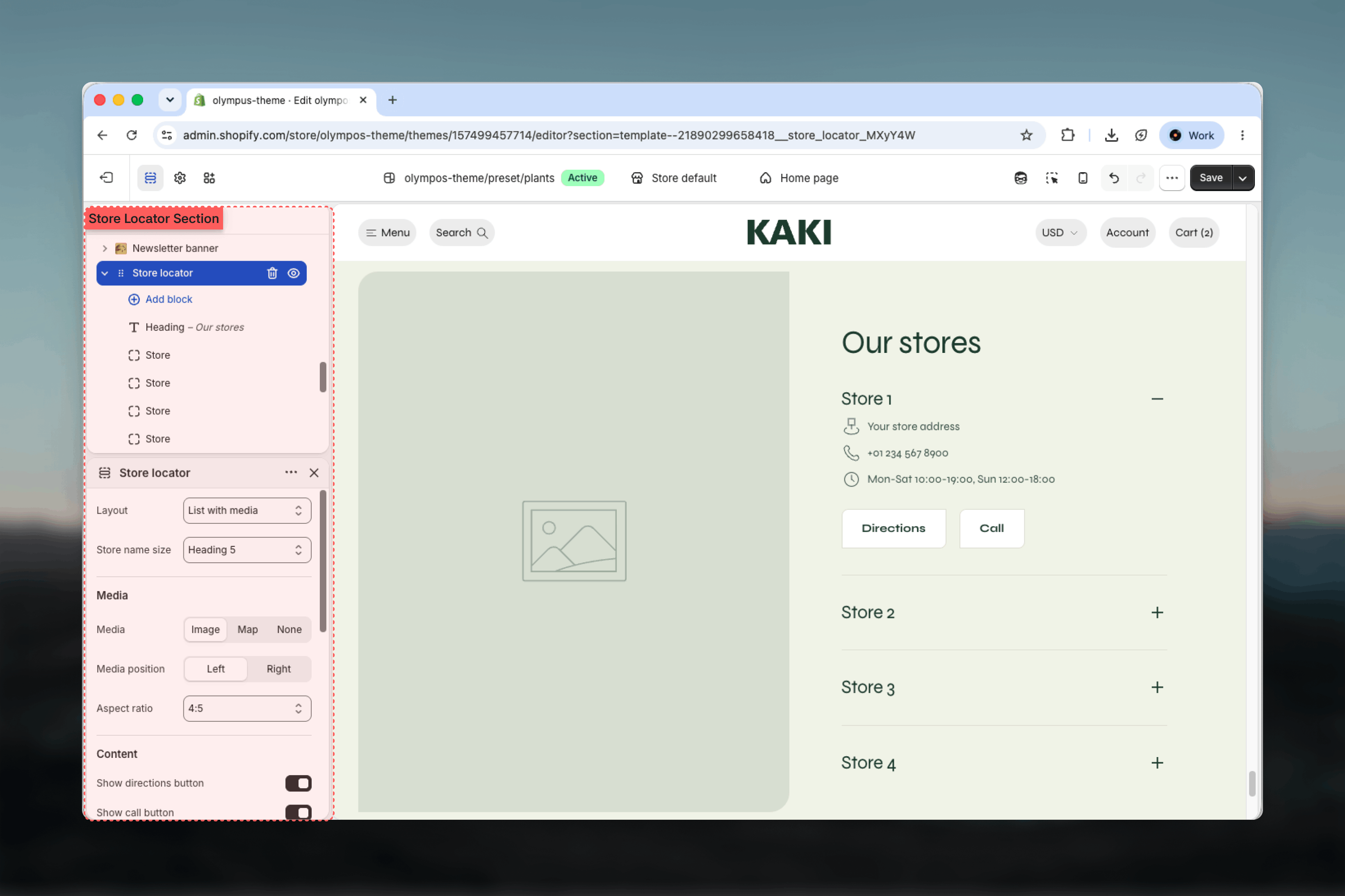Screen dimensions: 1345x896
Task: Open Chrome three-dot menu
Action: (1242, 135)
